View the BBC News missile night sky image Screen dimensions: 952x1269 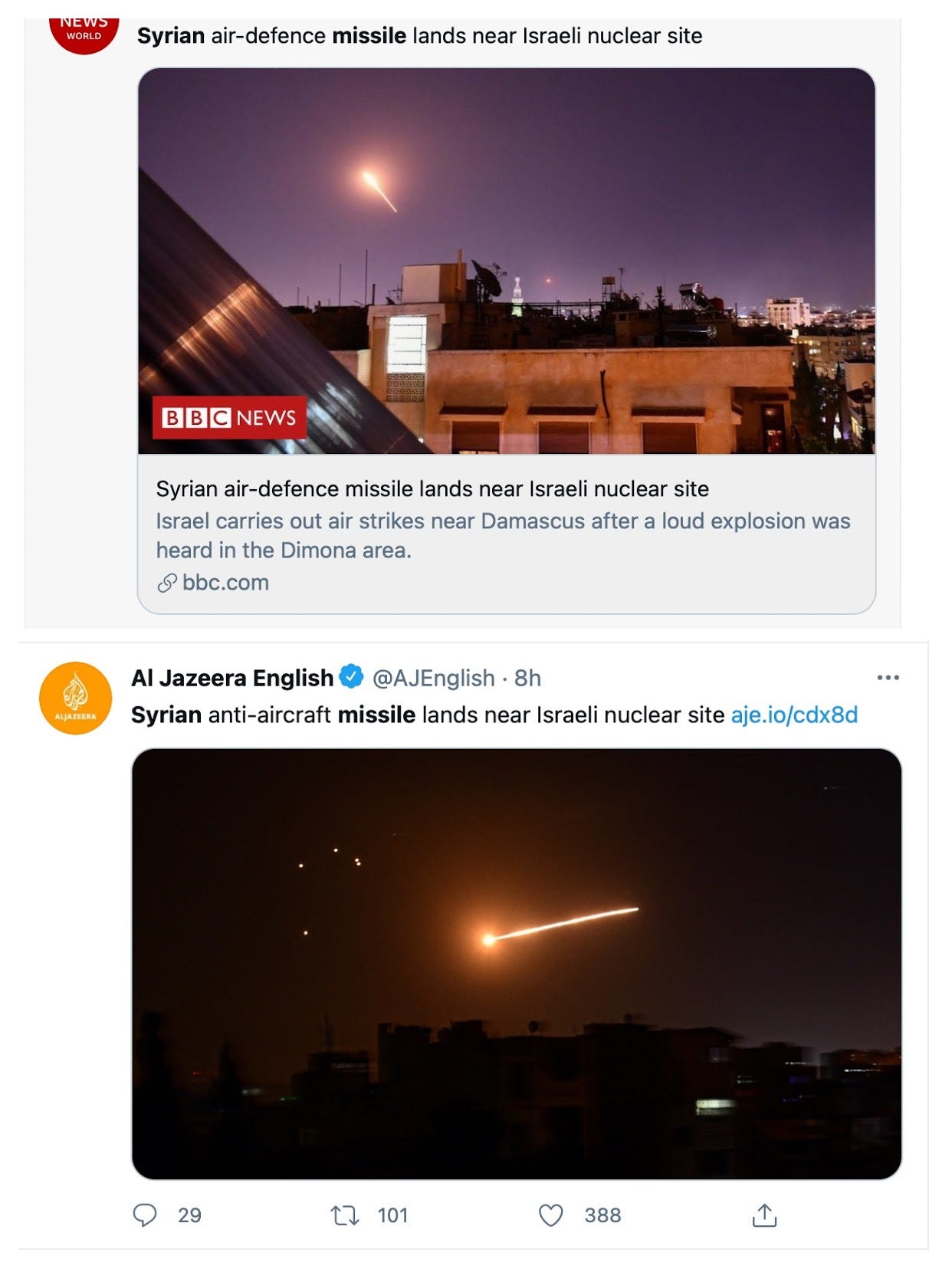(x=506, y=261)
